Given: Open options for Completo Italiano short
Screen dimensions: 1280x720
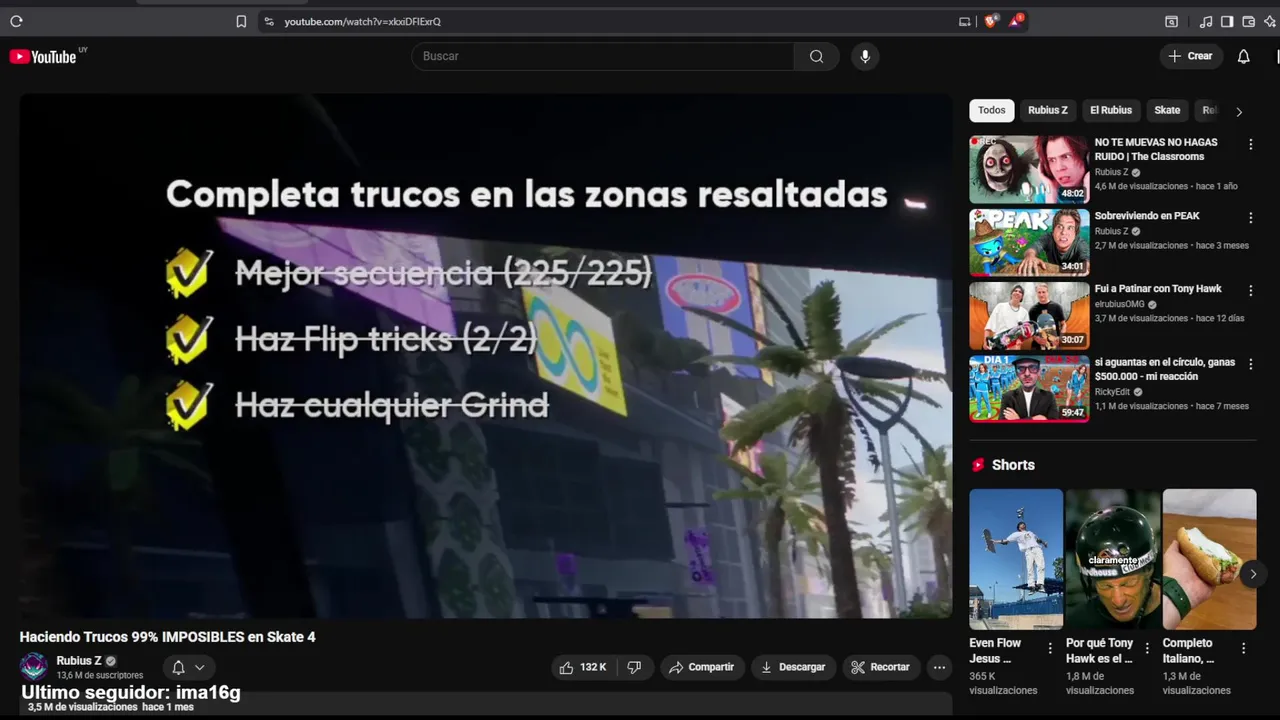Looking at the screenshot, I should click(1244, 648).
